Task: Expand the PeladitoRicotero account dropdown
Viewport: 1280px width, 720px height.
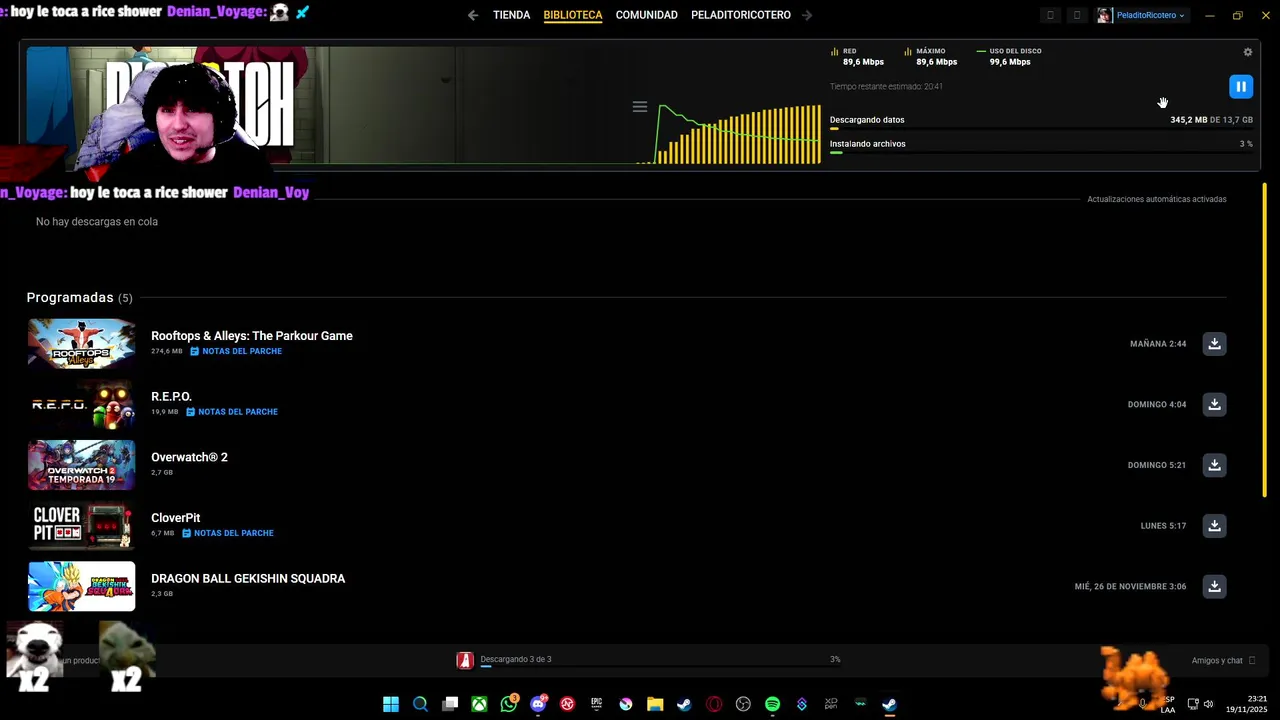Action: click(x=1150, y=15)
